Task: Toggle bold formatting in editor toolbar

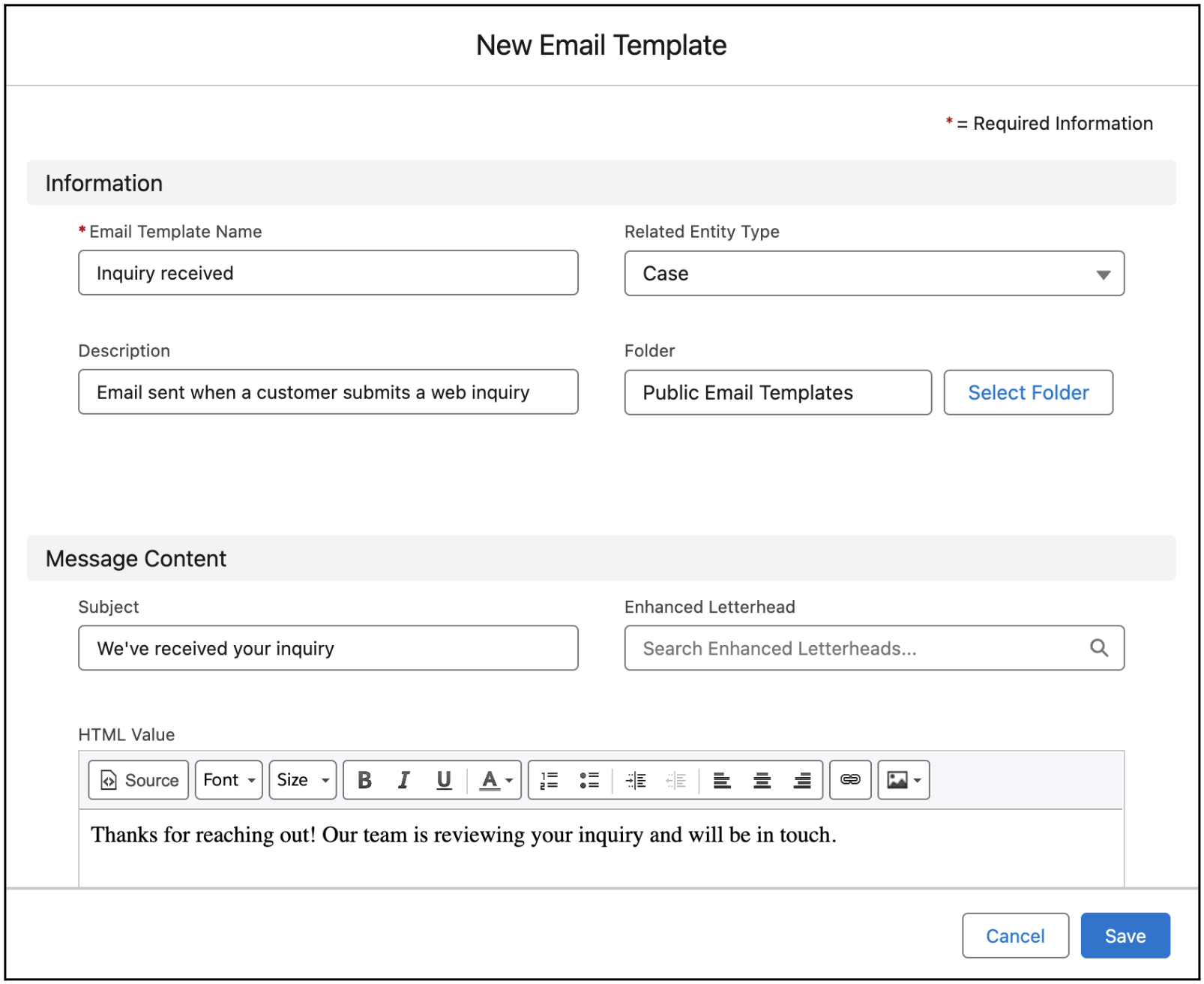Action: (x=364, y=780)
